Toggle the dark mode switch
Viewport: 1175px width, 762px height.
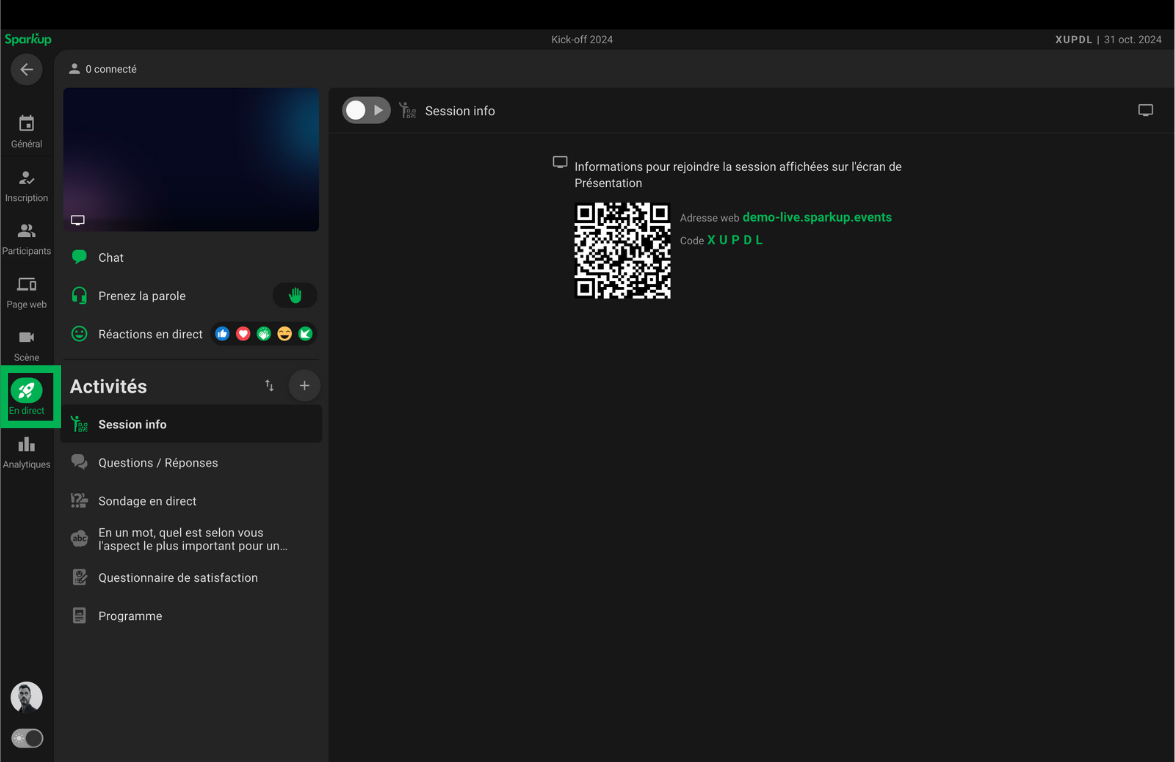(x=27, y=738)
